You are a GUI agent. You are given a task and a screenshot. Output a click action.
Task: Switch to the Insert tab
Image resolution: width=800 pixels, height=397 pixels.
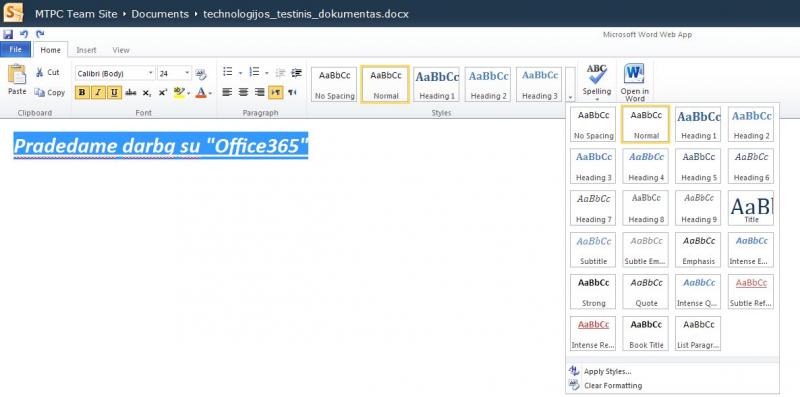tap(86, 50)
